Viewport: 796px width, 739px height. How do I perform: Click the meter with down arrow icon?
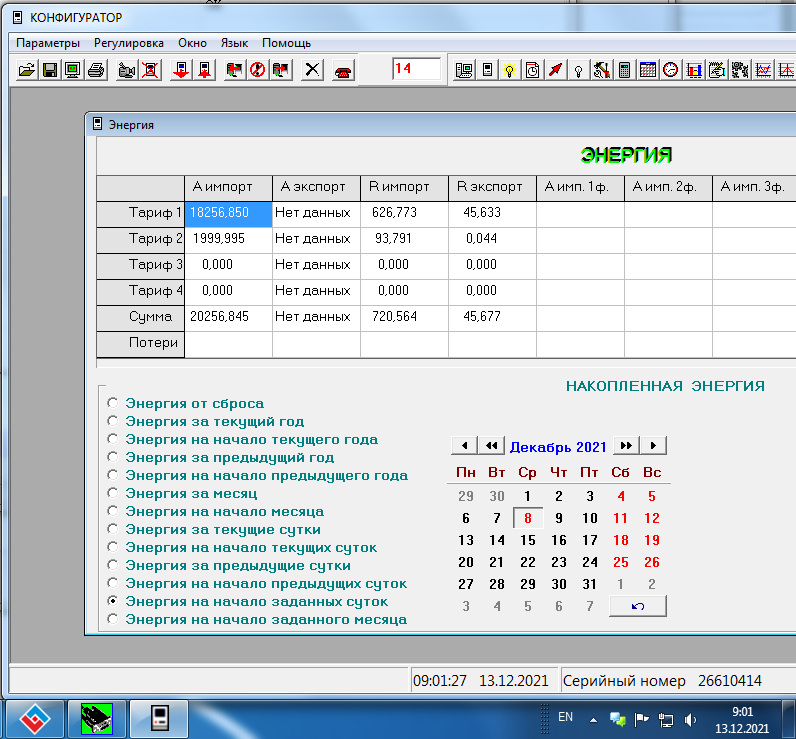[x=181, y=70]
